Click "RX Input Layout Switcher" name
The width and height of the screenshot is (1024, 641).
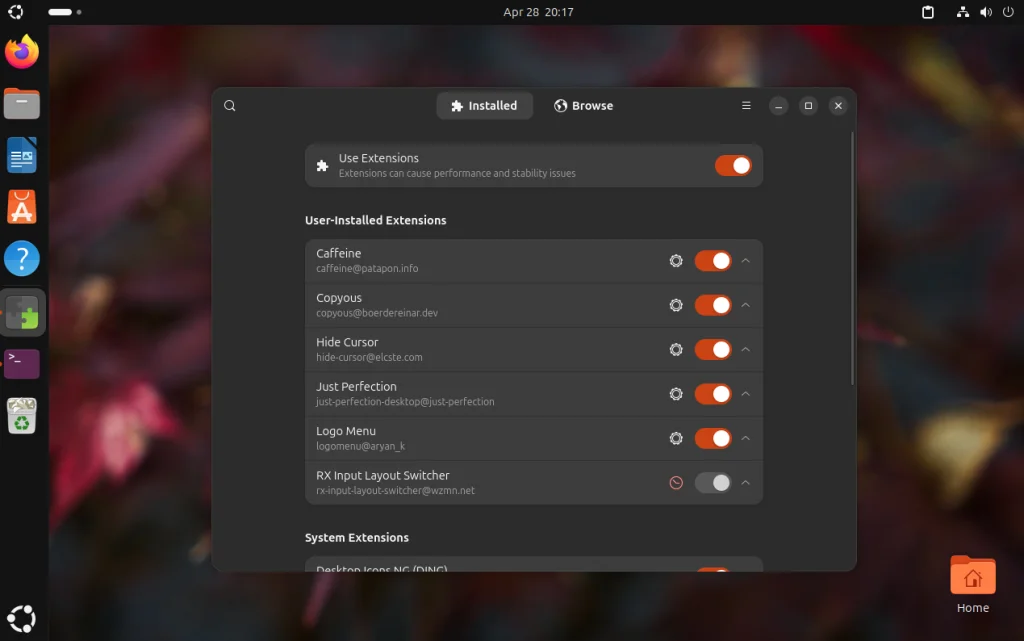coord(383,475)
